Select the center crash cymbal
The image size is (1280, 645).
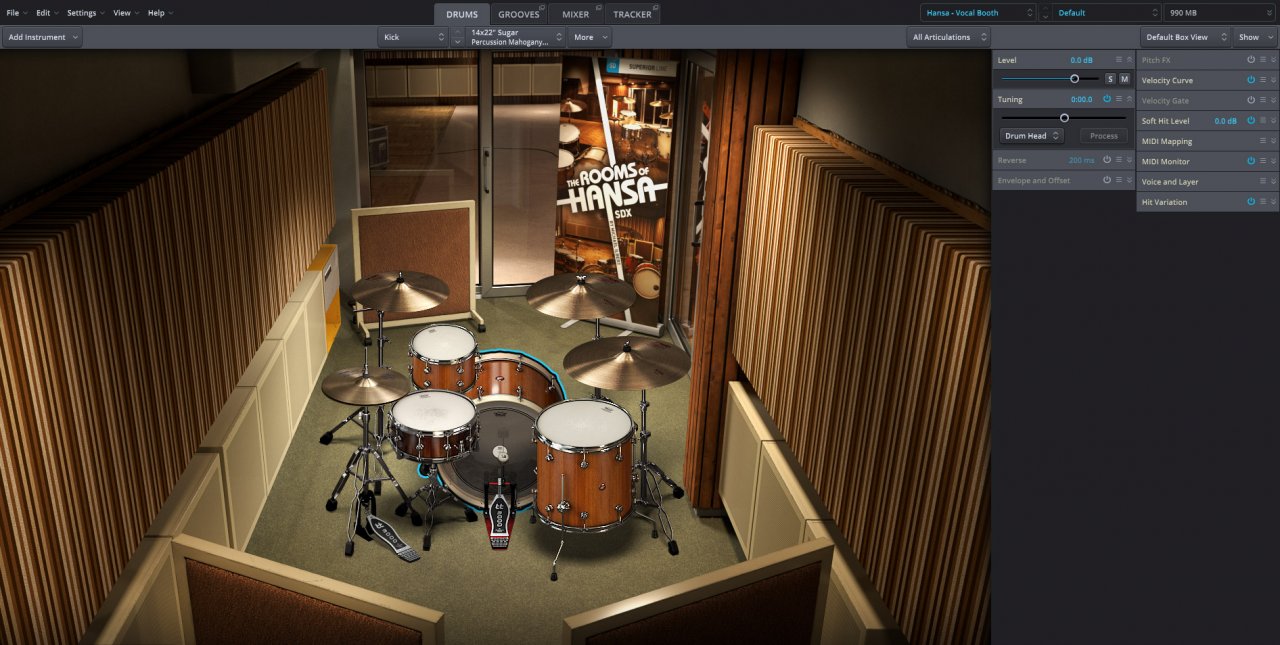click(x=580, y=295)
